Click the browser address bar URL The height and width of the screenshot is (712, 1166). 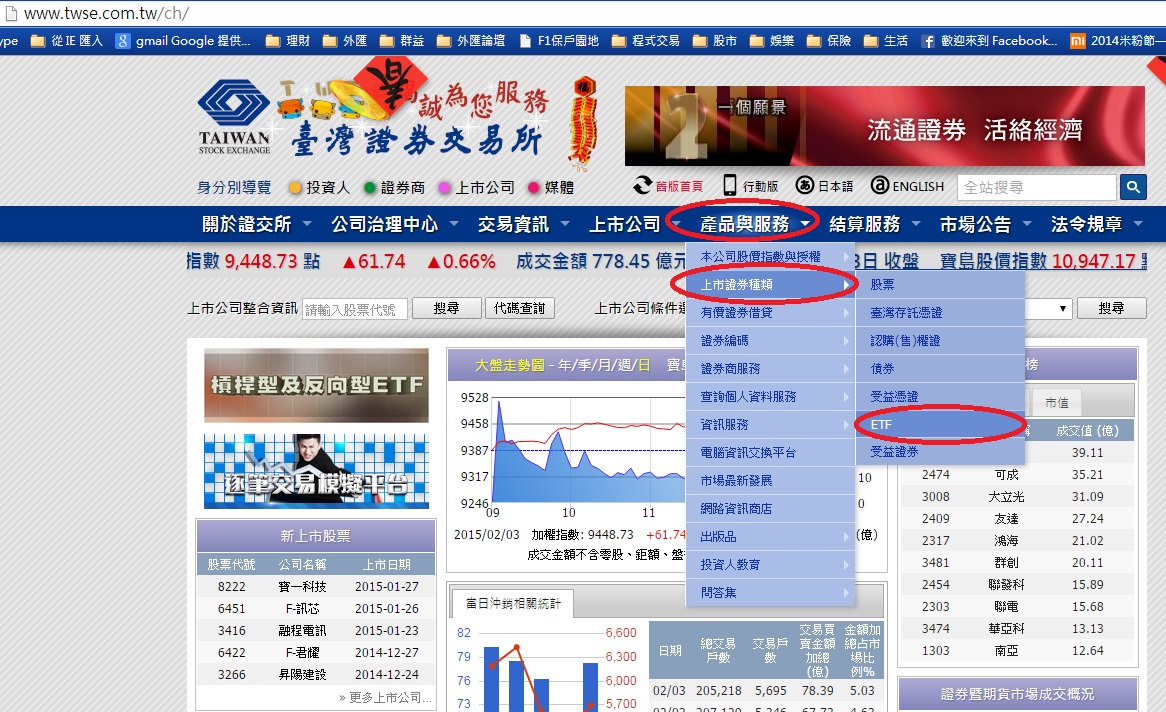pyautogui.click(x=106, y=13)
